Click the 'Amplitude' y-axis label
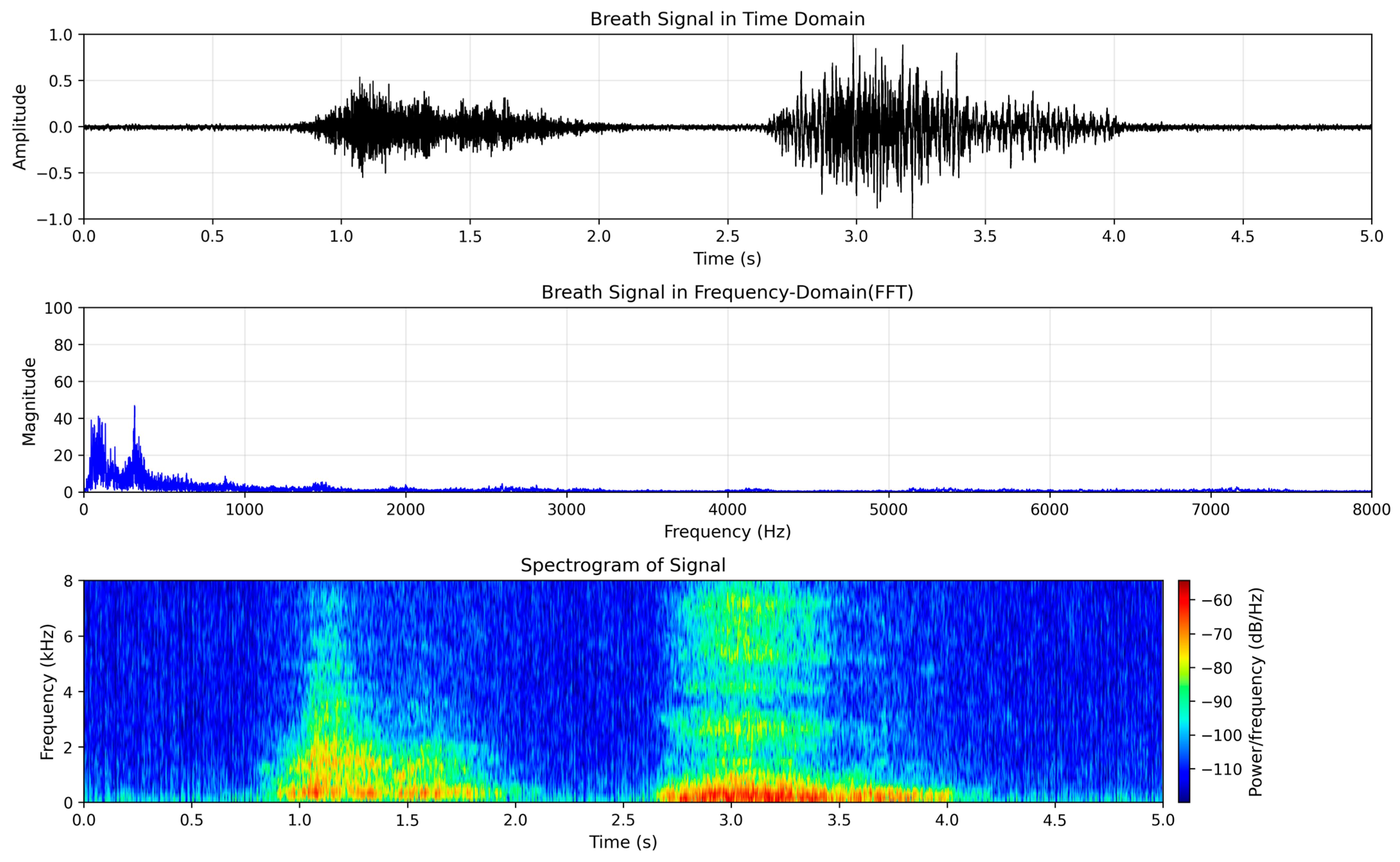The image size is (1400, 862). click(20, 127)
